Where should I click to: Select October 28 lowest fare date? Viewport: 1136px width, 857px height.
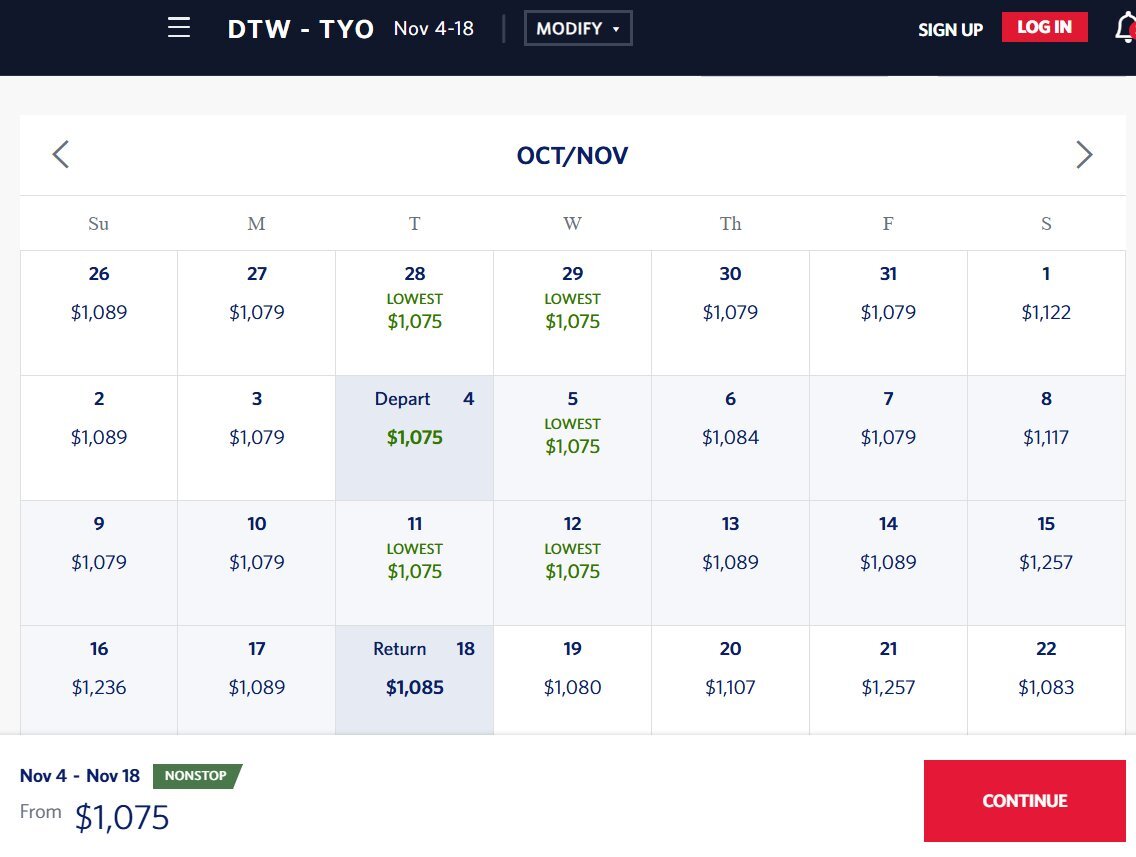tap(414, 312)
